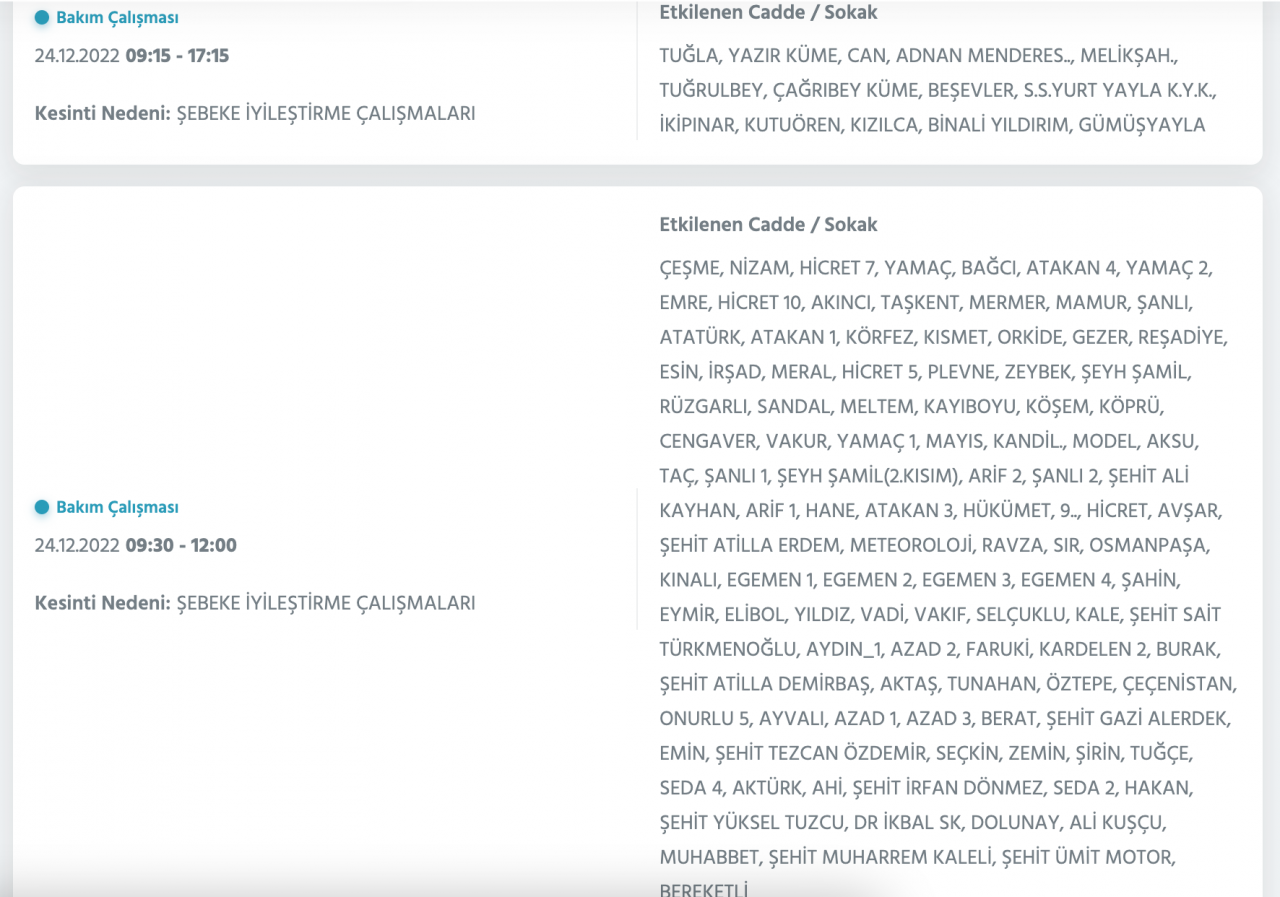Select the ÇEÇENİSTAN street name
This screenshot has width=1280, height=897.
pos(1180,684)
